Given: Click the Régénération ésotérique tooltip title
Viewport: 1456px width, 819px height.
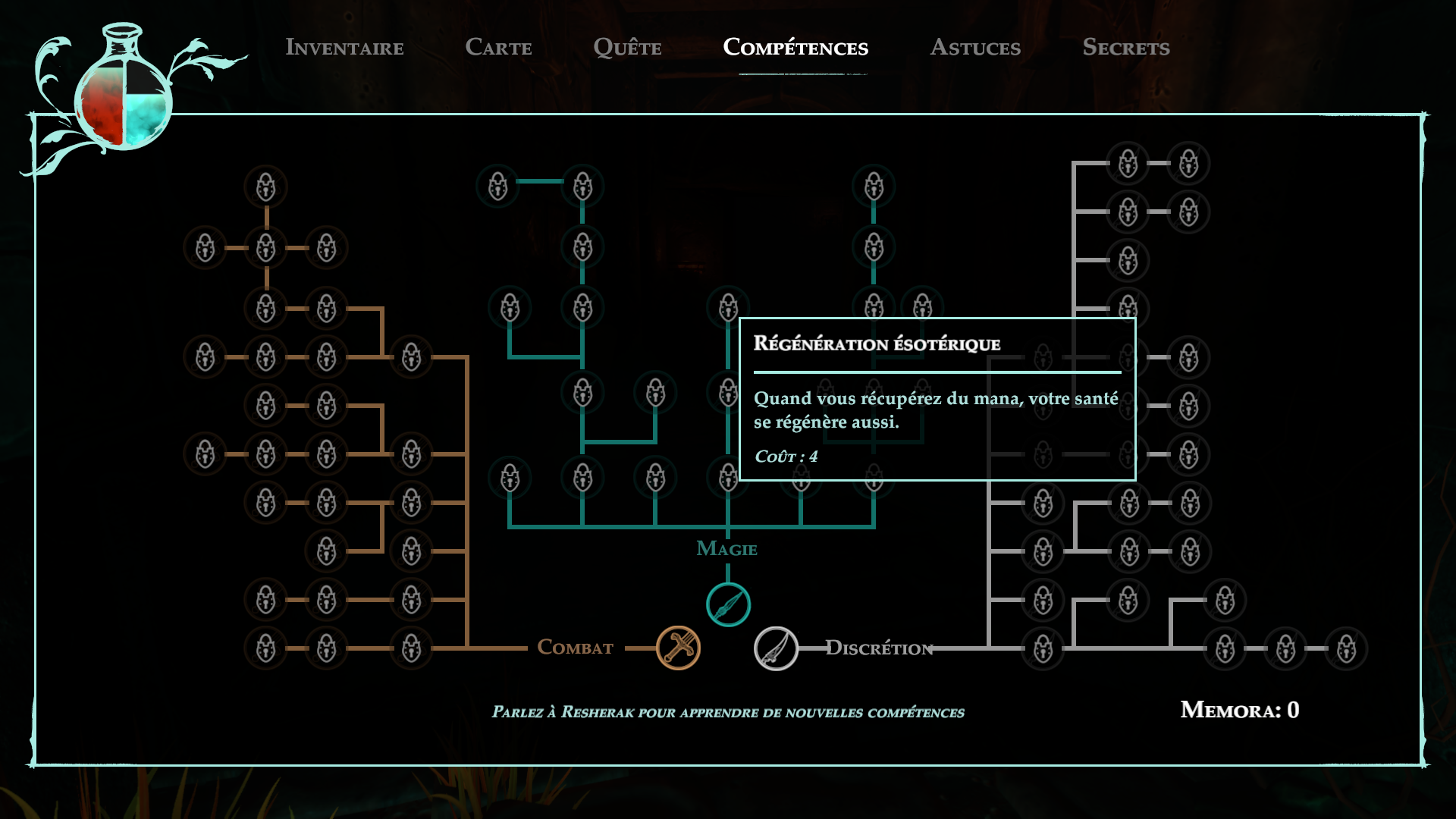Looking at the screenshot, I should [877, 344].
